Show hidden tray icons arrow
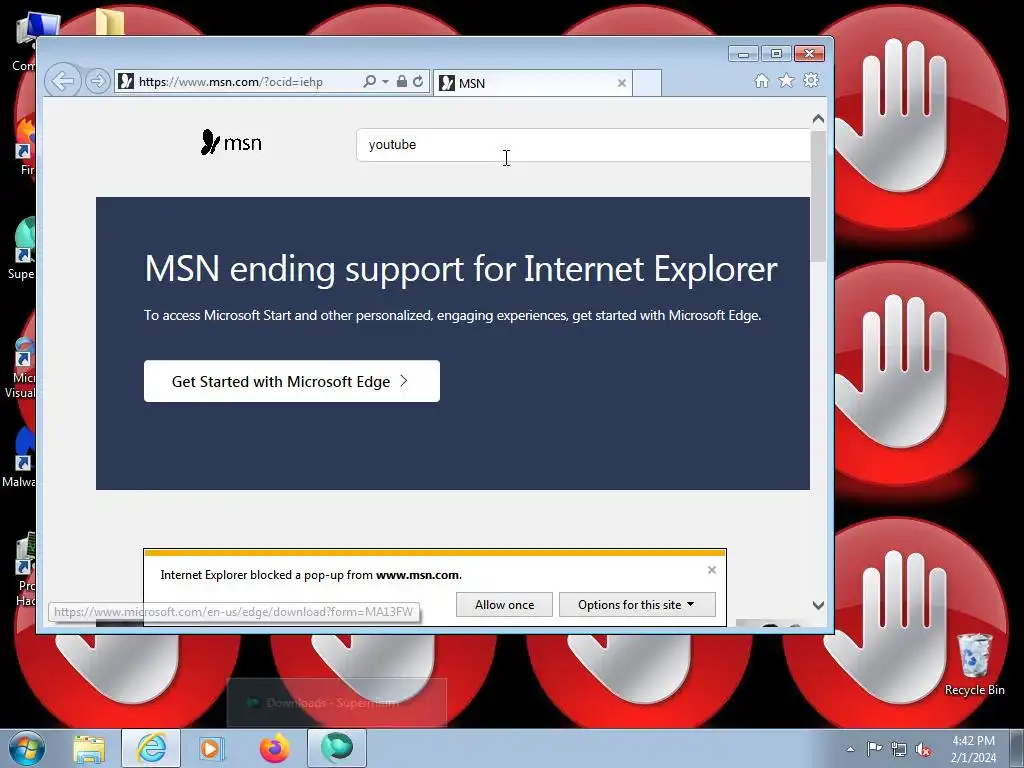 pyautogui.click(x=850, y=749)
